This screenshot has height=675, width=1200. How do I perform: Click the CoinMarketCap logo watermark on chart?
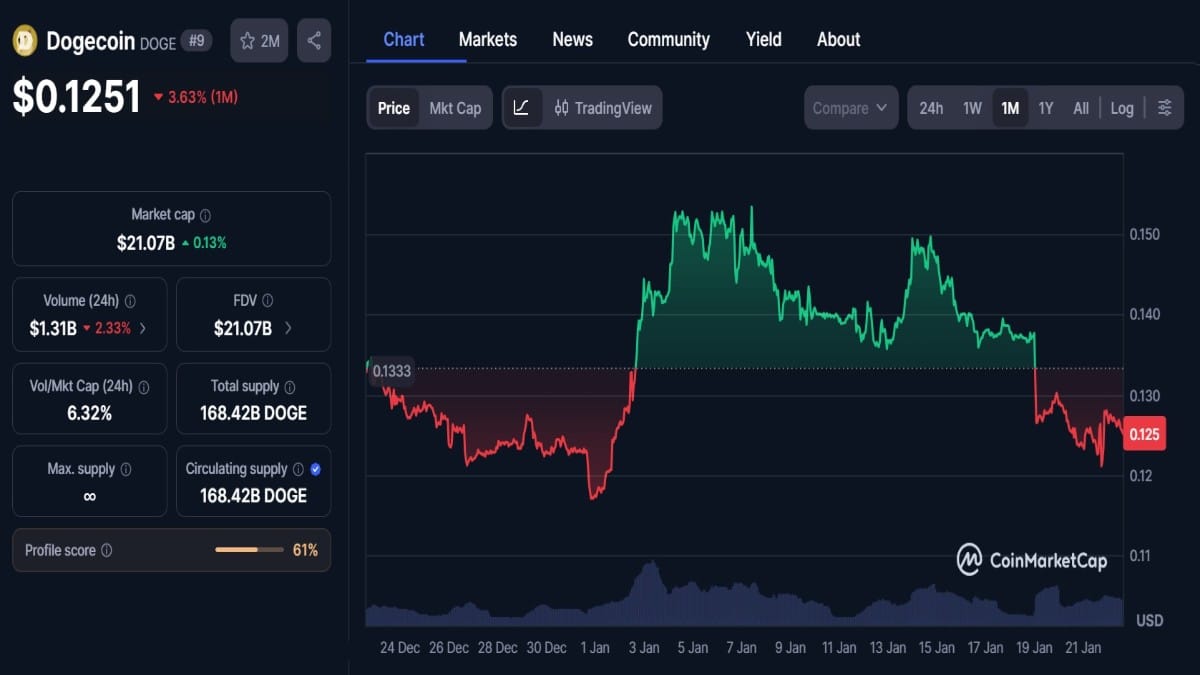point(1031,559)
